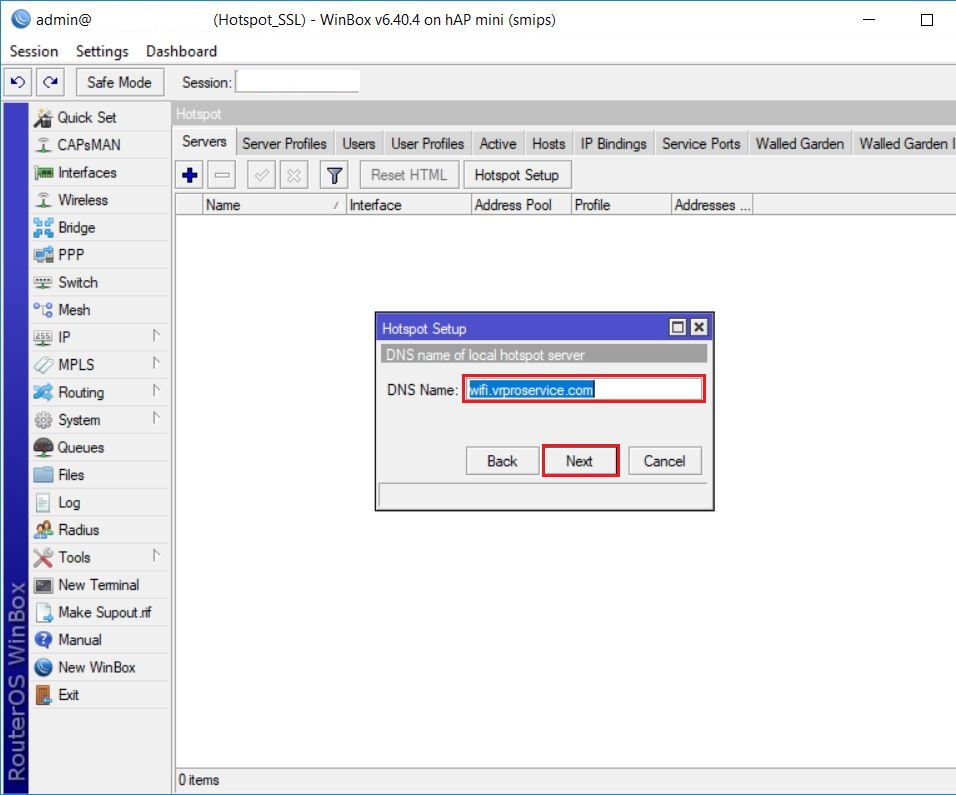Open the filter funnel icon
The image size is (956, 795).
point(334,176)
